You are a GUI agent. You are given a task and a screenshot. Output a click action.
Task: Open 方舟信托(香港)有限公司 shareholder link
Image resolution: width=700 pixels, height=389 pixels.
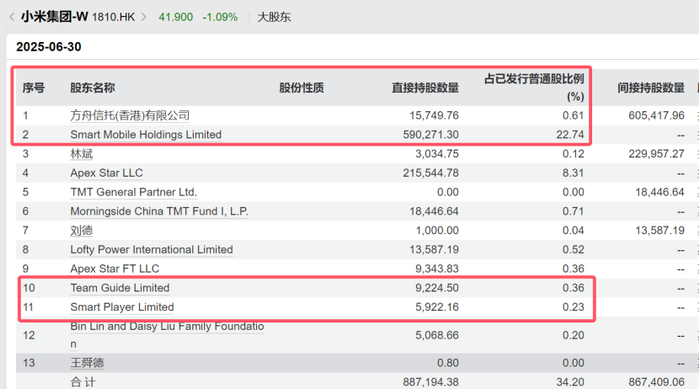pyautogui.click(x=130, y=116)
